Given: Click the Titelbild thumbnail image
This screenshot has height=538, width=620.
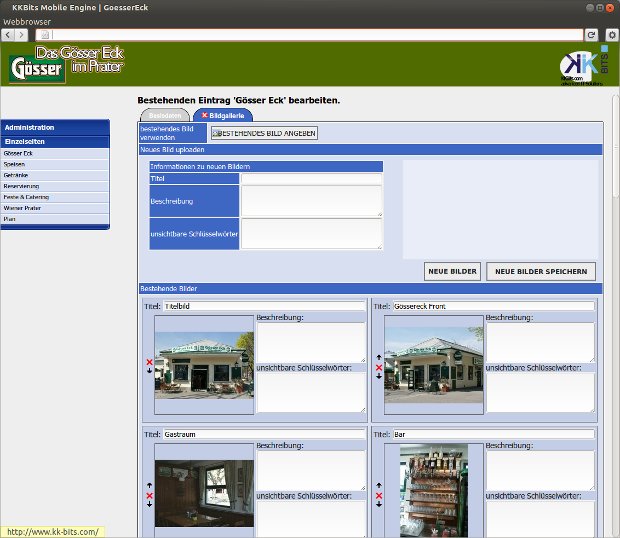Looking at the screenshot, I should click(x=204, y=365).
